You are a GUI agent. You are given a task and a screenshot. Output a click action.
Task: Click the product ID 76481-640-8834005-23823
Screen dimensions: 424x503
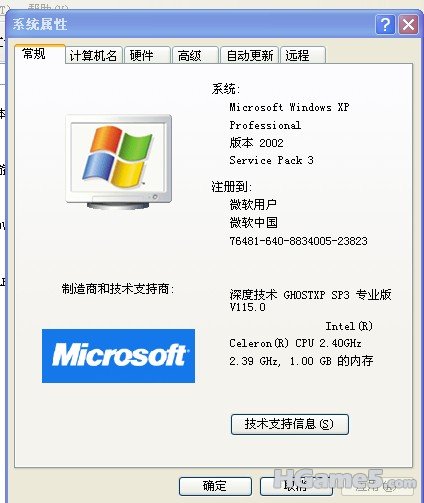coord(298,241)
